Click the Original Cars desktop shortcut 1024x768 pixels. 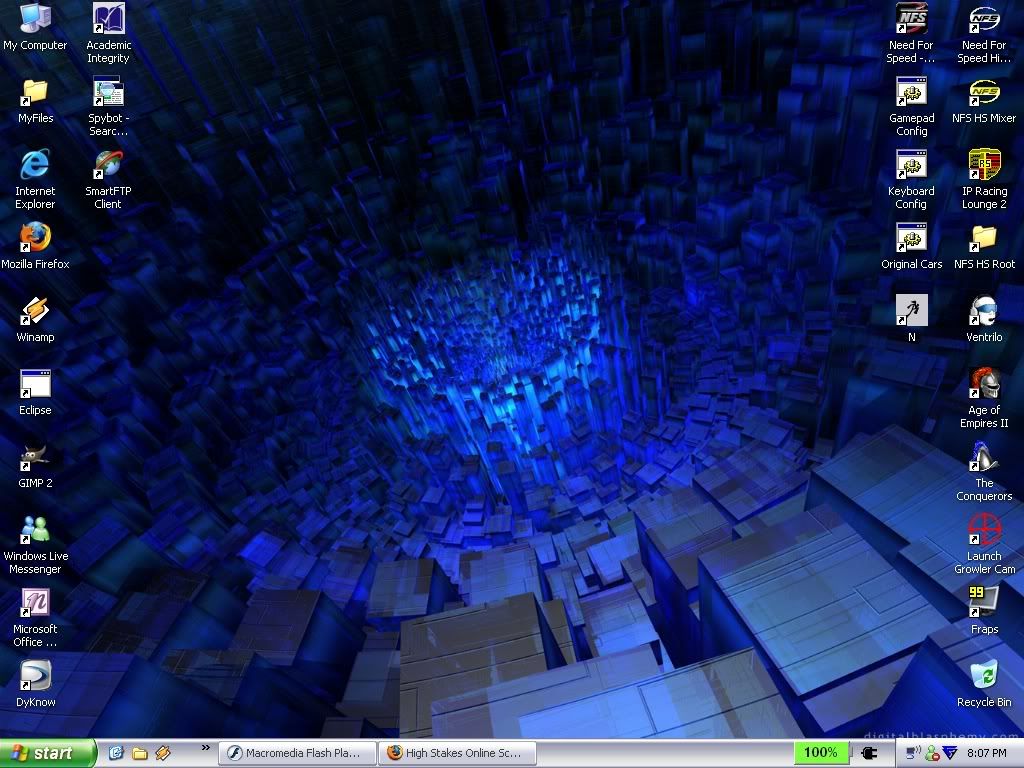(911, 246)
